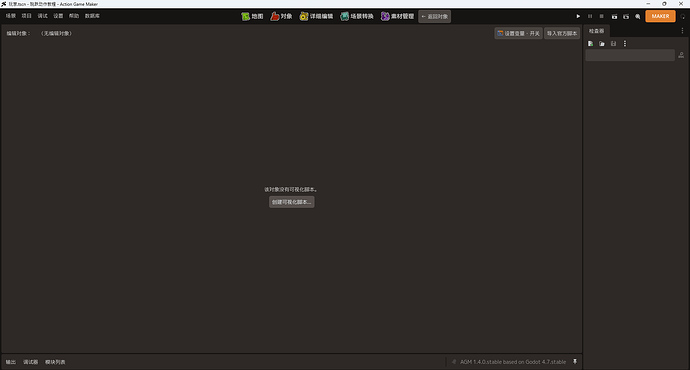Open the 地图 (Map) editor

point(252,16)
